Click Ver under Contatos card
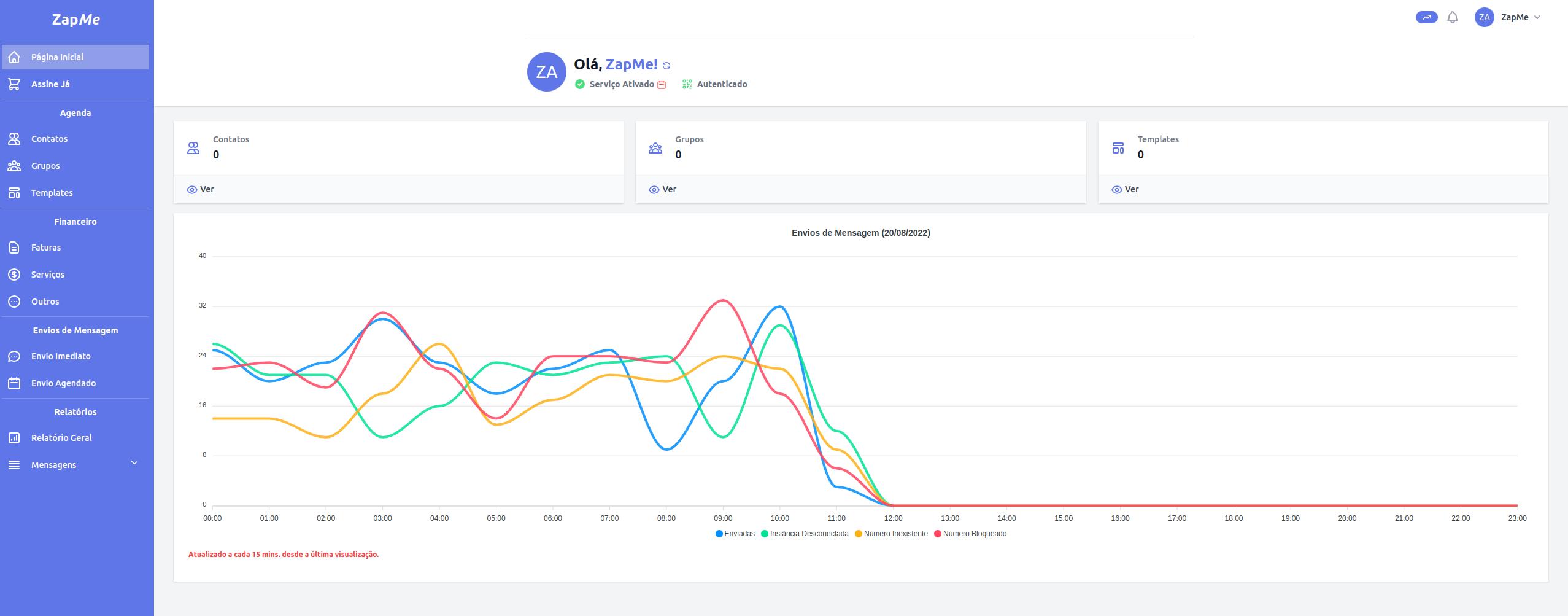Screen dimensions: 1568x616 [200, 189]
